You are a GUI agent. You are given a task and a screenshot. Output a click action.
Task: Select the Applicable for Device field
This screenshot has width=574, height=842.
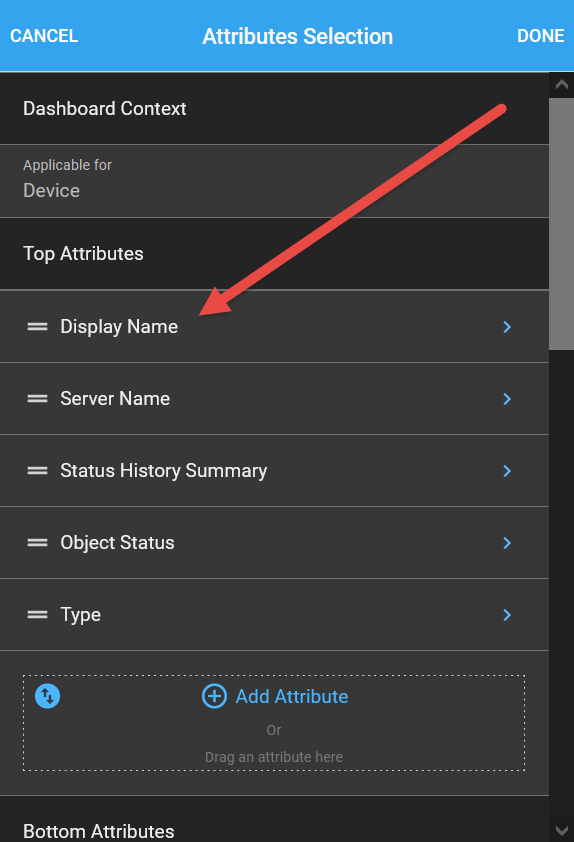pyautogui.click(x=274, y=181)
